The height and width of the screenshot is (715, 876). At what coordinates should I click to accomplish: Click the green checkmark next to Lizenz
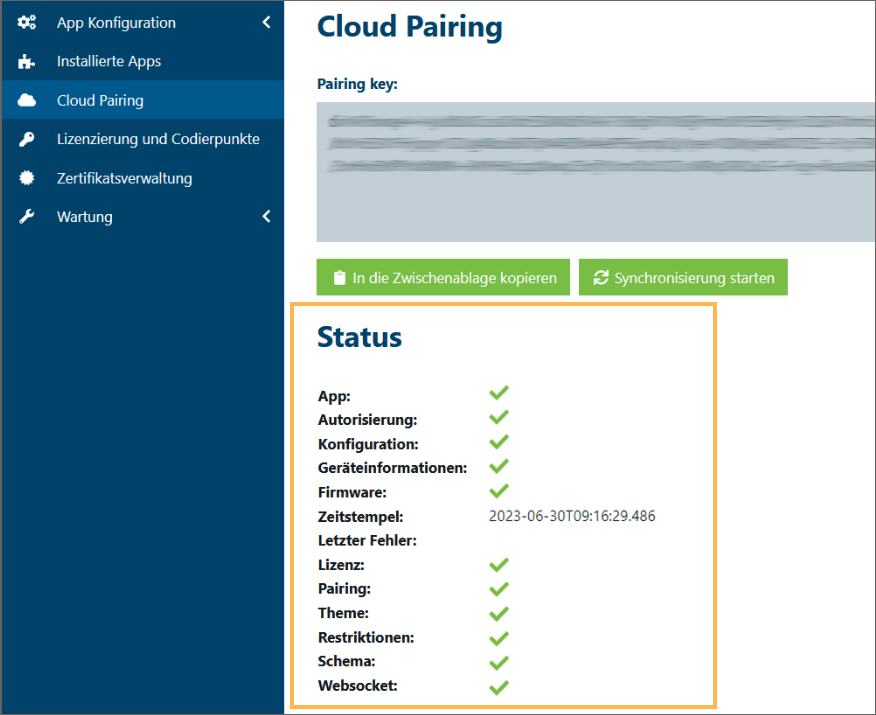[499, 565]
